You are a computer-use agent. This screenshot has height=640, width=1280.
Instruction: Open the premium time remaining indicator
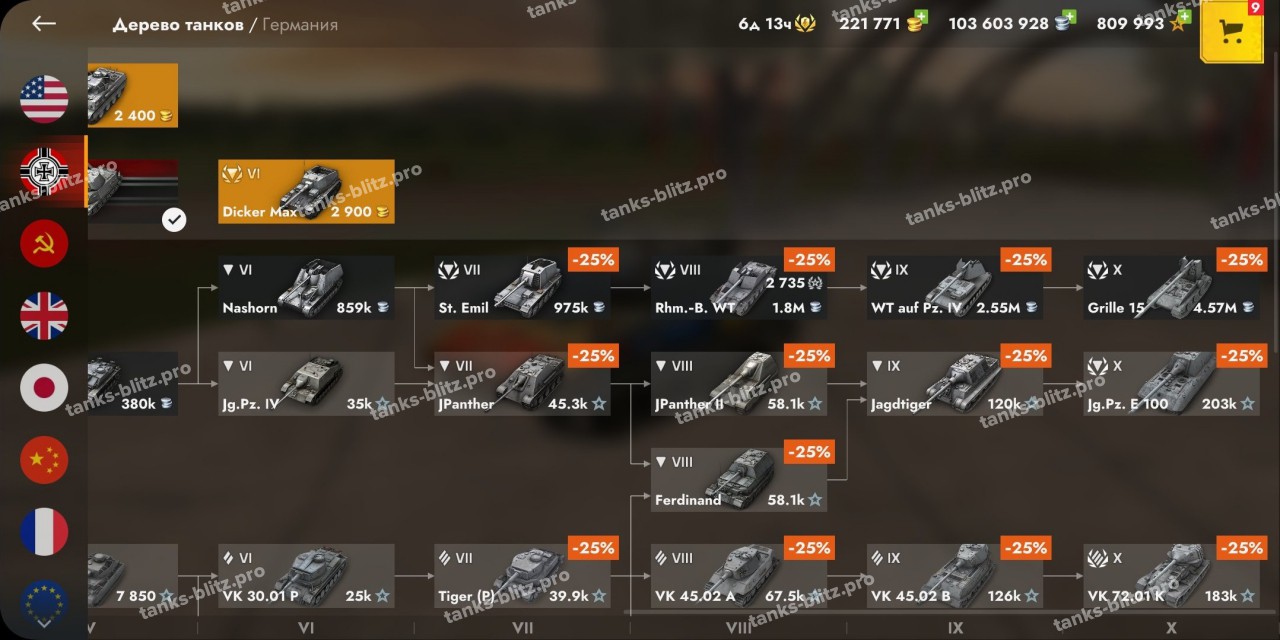coord(777,24)
